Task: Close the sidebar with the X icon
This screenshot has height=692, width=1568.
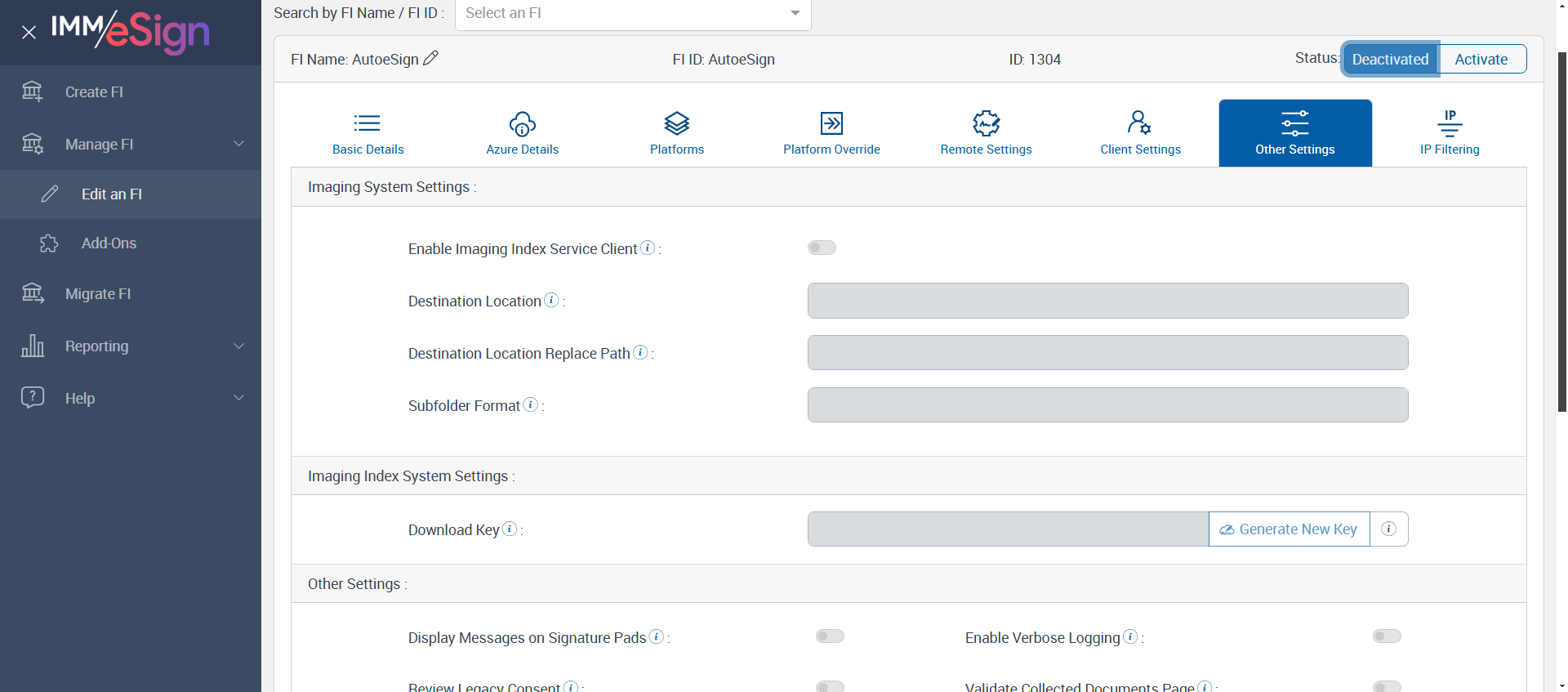Action: [x=29, y=33]
